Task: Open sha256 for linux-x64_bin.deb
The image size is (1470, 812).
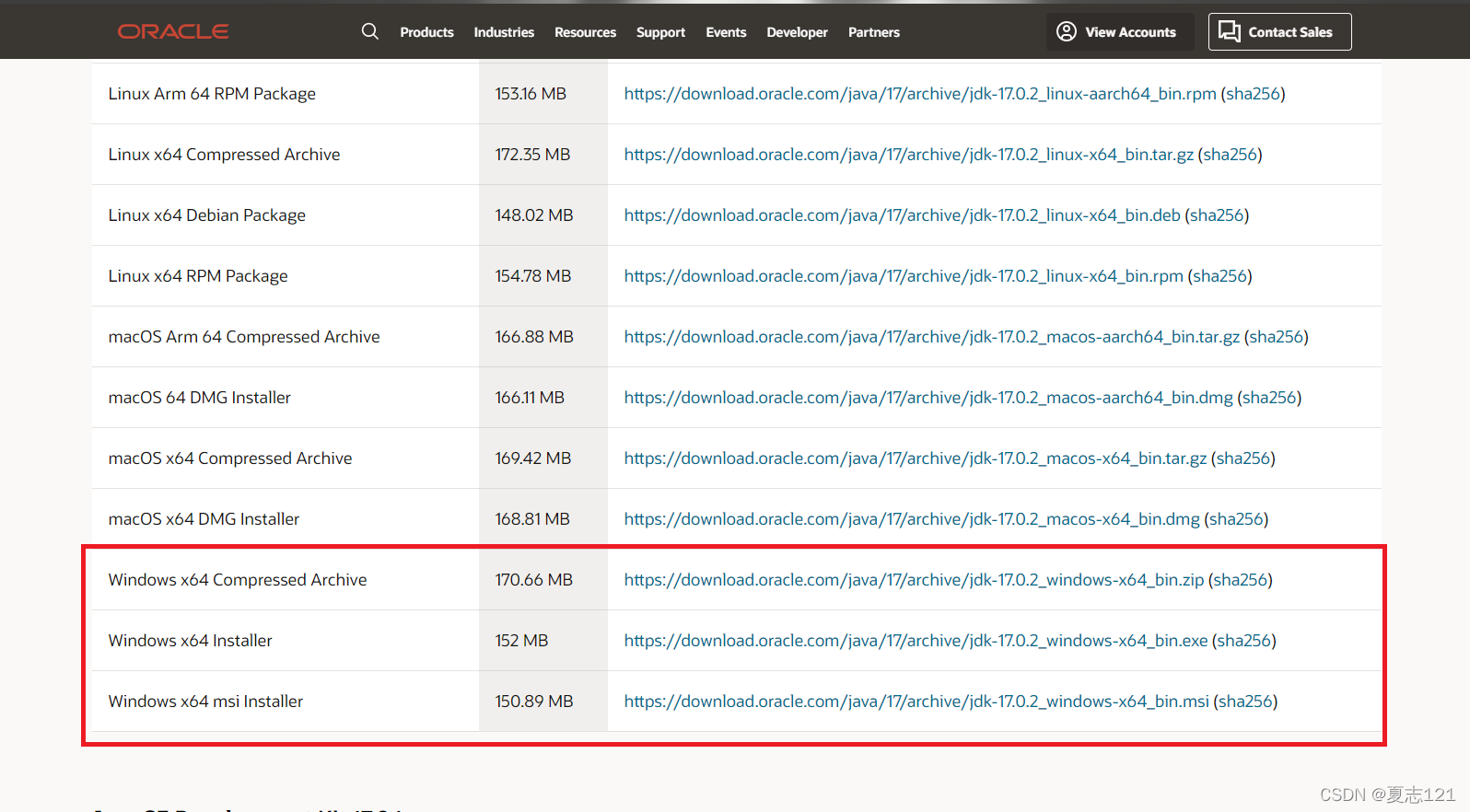Action: tap(1217, 215)
